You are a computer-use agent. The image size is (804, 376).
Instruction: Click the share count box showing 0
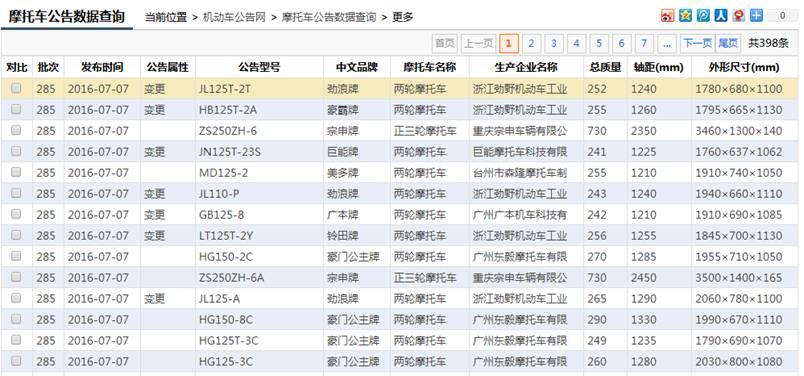[x=782, y=16]
